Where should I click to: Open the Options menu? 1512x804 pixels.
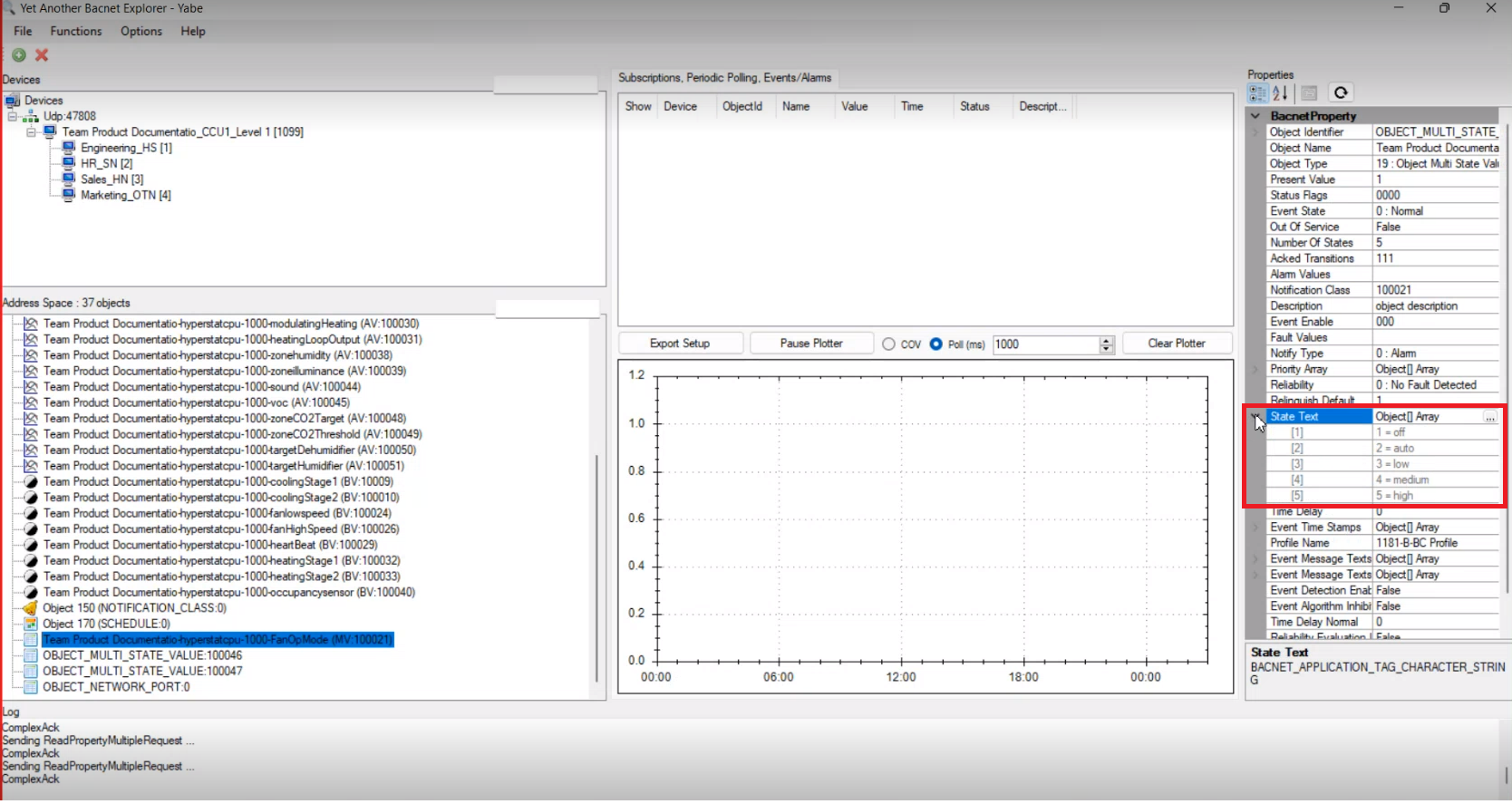[x=141, y=31]
